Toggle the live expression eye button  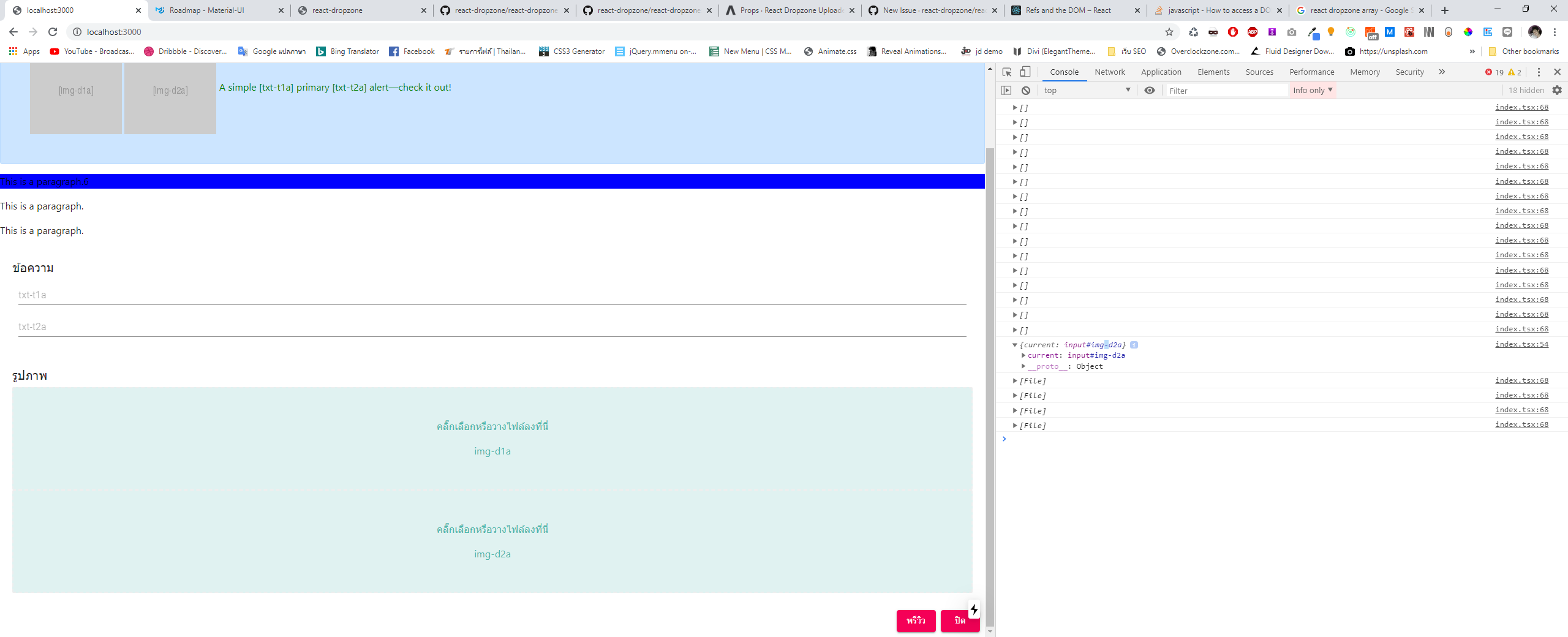pos(1150,90)
